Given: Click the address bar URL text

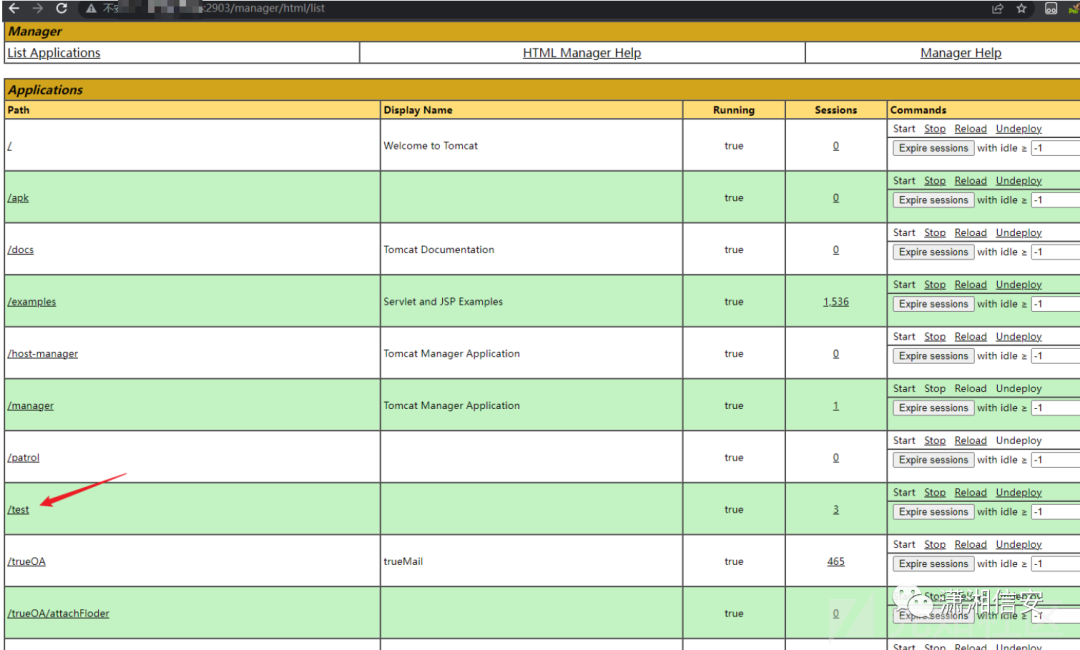Looking at the screenshot, I should click(x=264, y=8).
